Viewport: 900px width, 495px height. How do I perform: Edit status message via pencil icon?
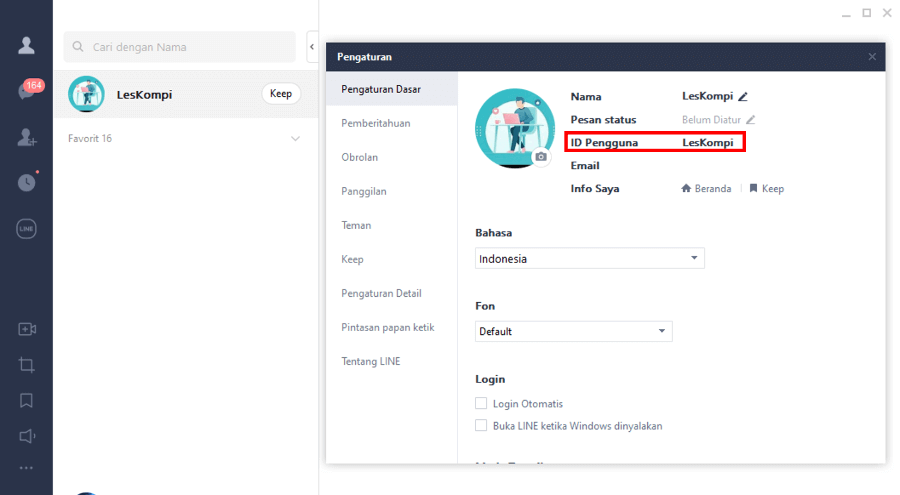[x=750, y=119]
